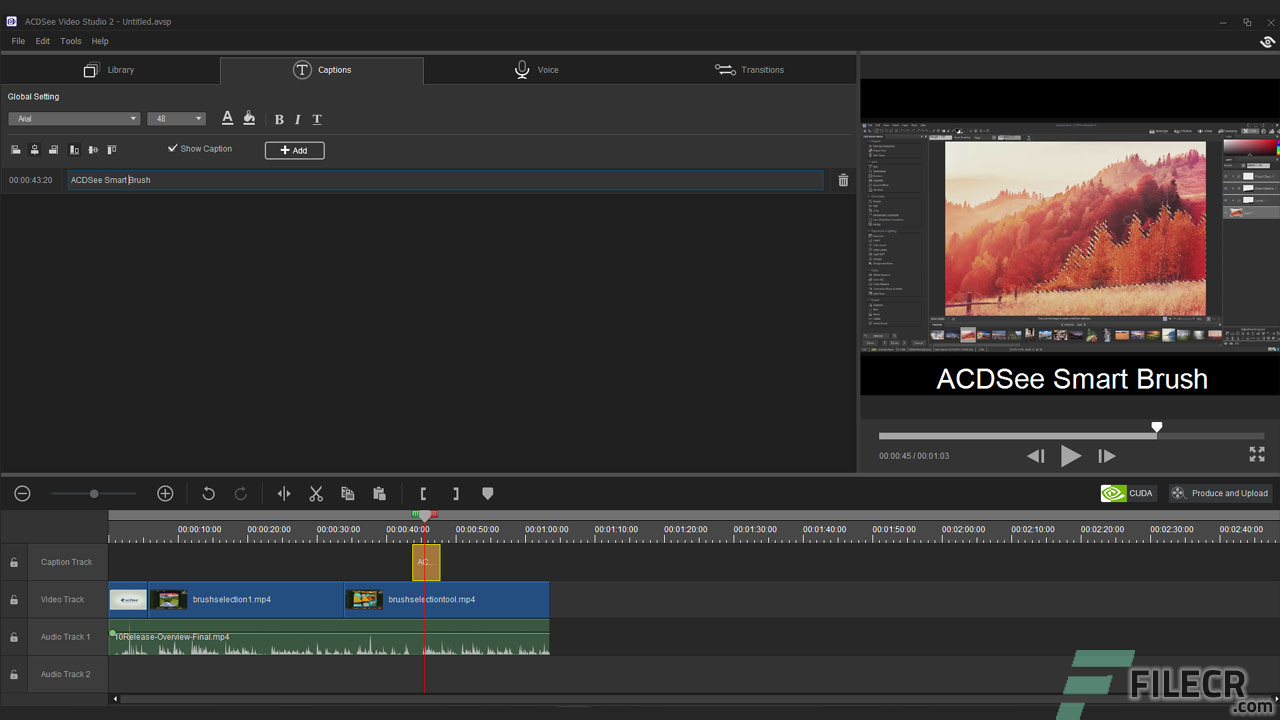Click the CUDA acceleration button

[x=1128, y=493]
